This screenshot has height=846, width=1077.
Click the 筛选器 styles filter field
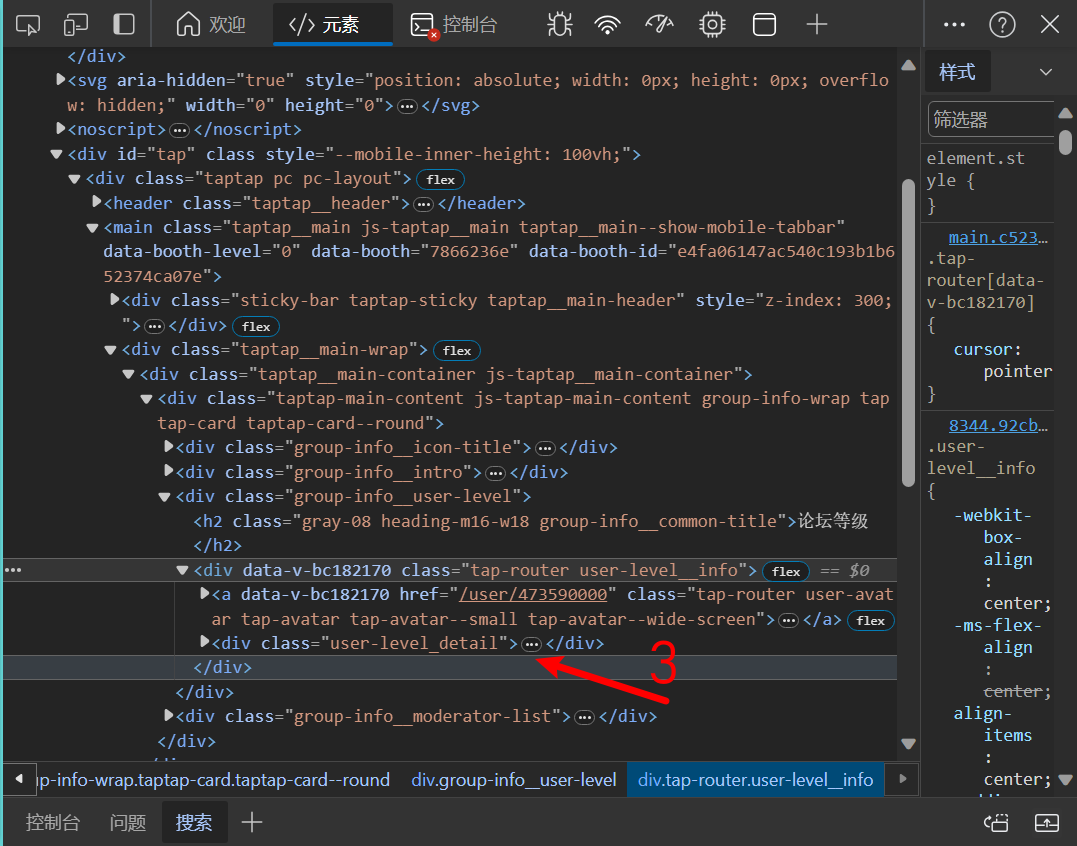click(990, 119)
